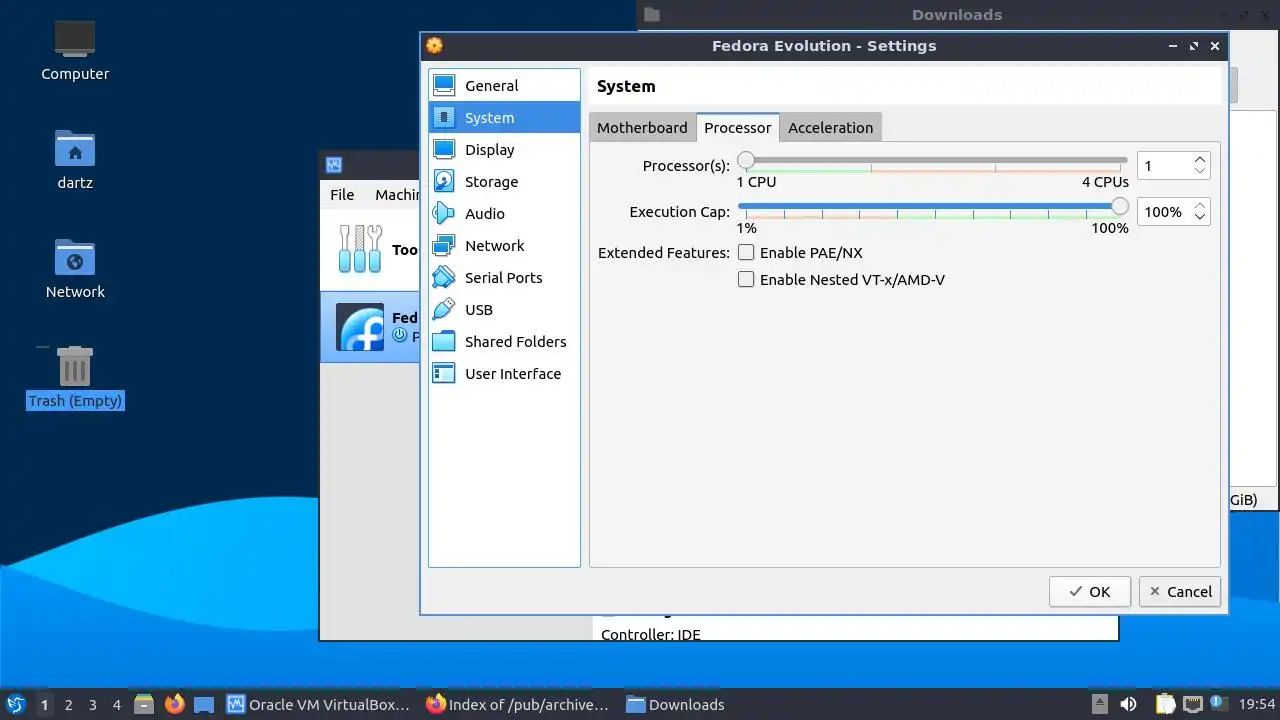
Task: Switch to Firefox Index of /pub/archive window
Action: click(517, 704)
